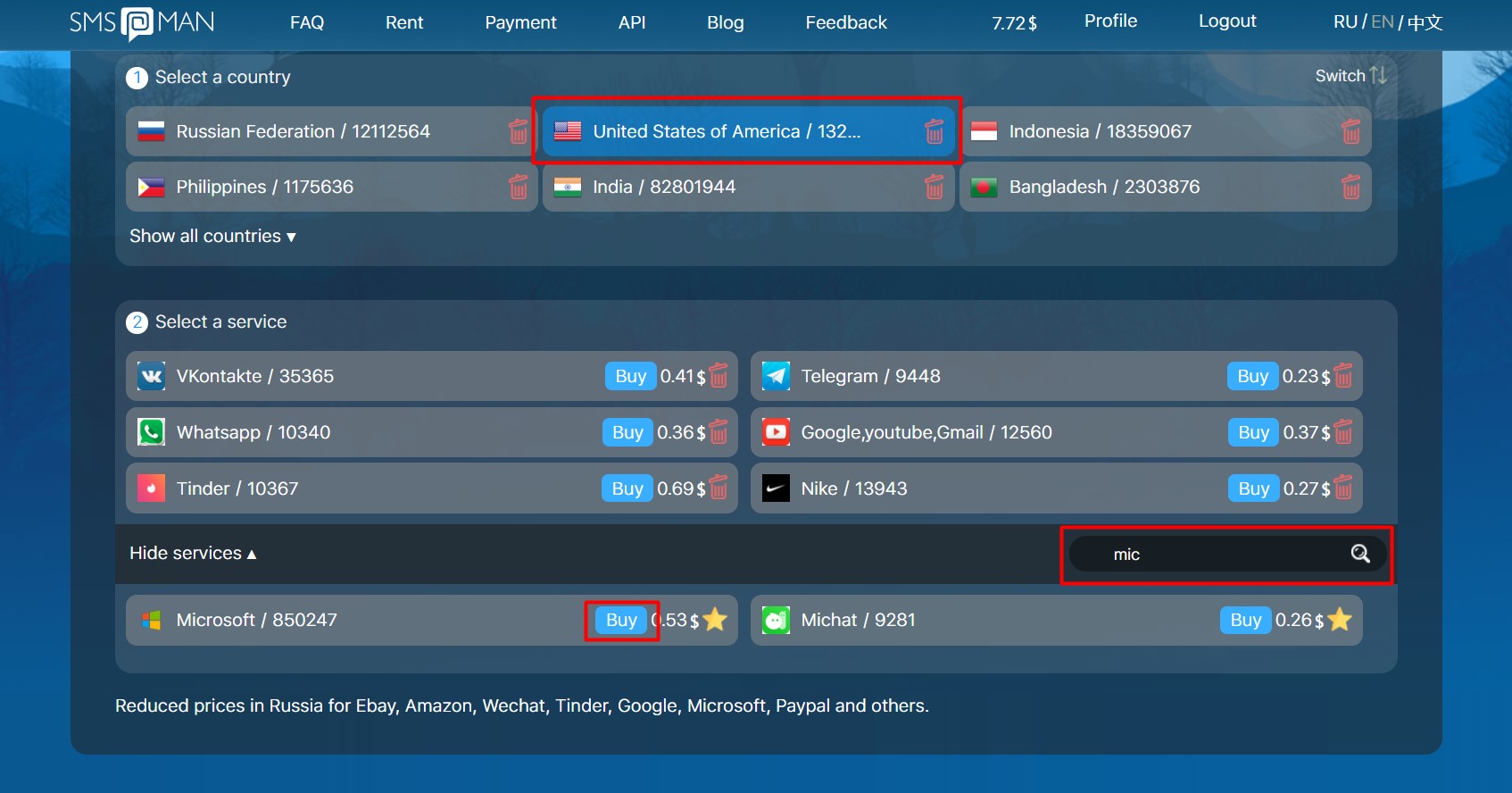Select Philippines / 1175636 country
Image resolution: width=1512 pixels, height=793 pixels.
click(x=331, y=187)
